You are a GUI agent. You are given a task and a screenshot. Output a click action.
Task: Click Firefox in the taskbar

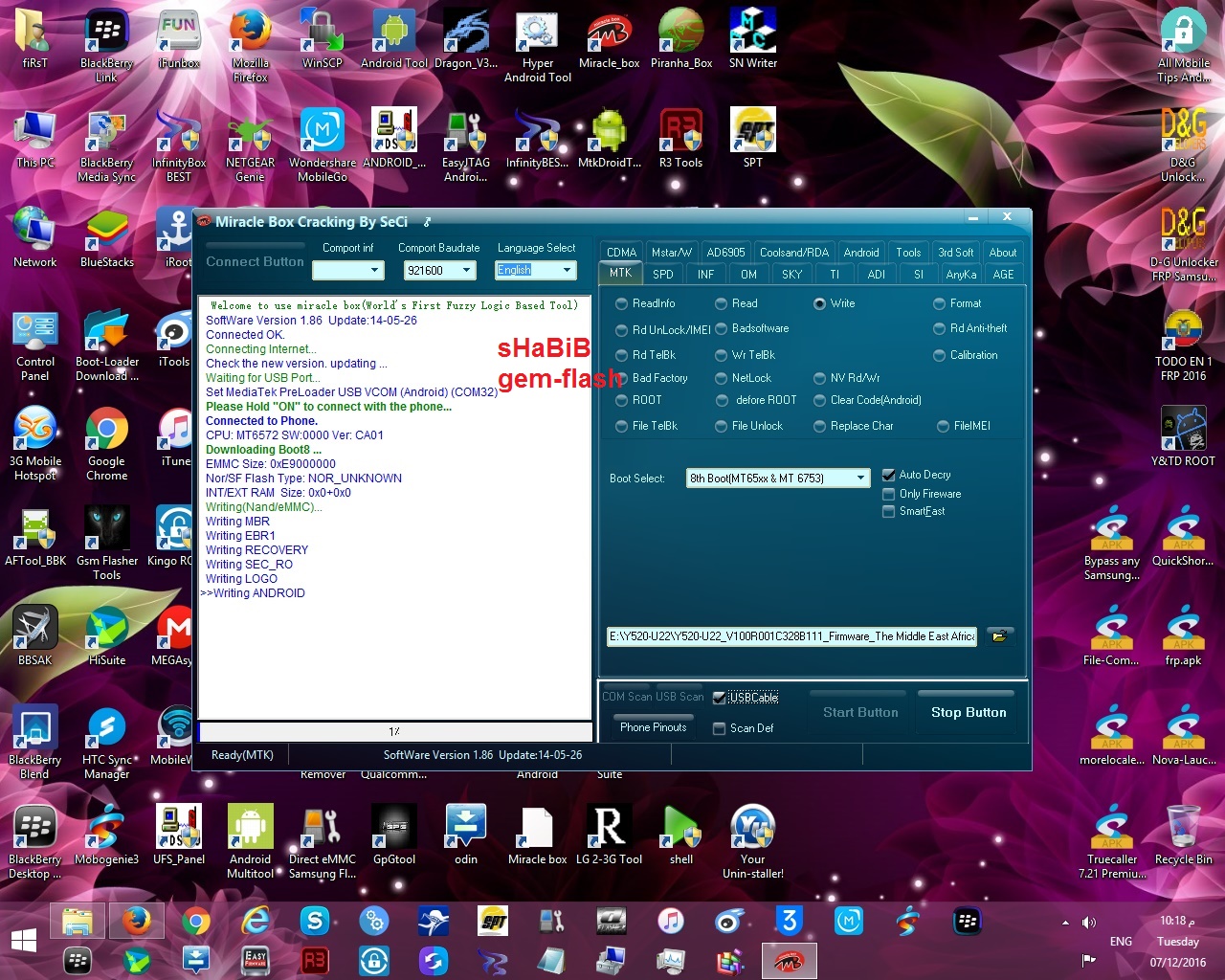[x=136, y=922]
